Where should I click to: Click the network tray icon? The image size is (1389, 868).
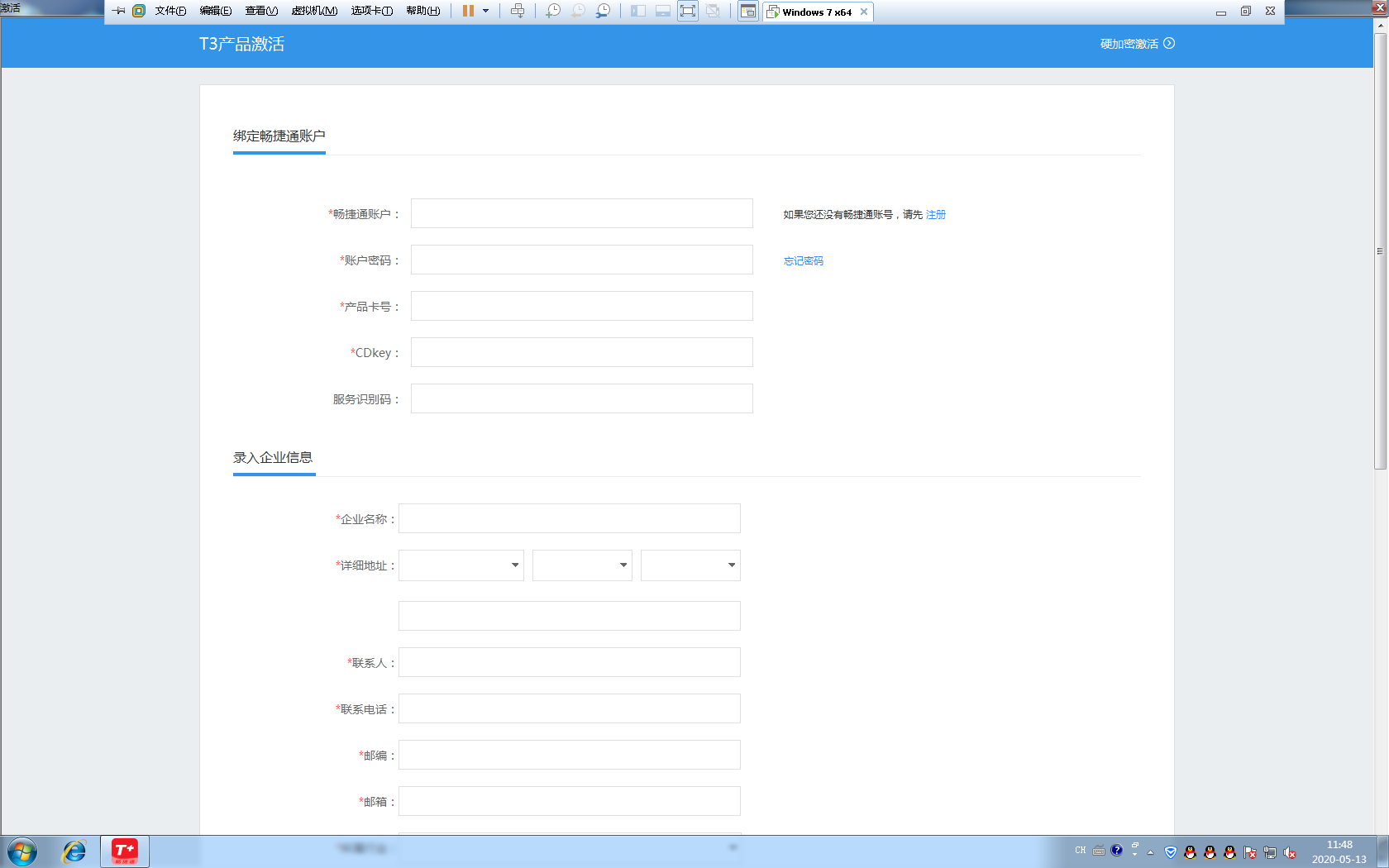click(1270, 852)
